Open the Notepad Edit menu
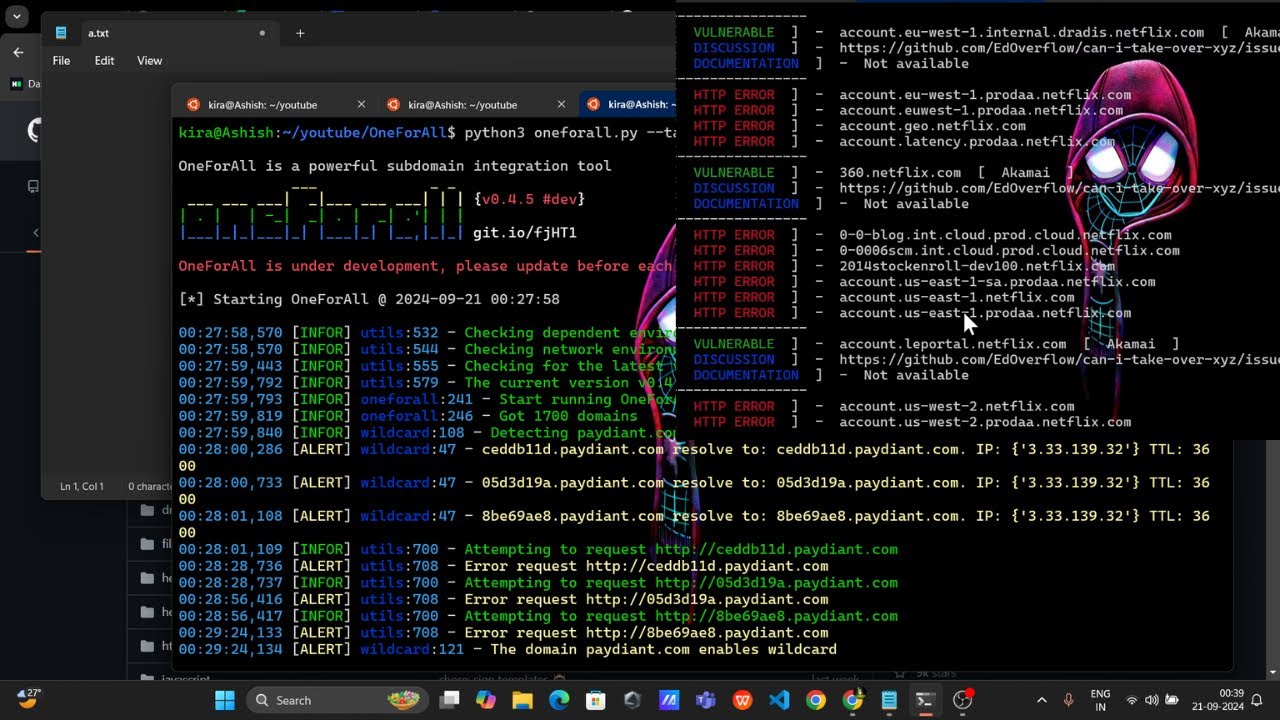1280x720 pixels. [x=104, y=61]
